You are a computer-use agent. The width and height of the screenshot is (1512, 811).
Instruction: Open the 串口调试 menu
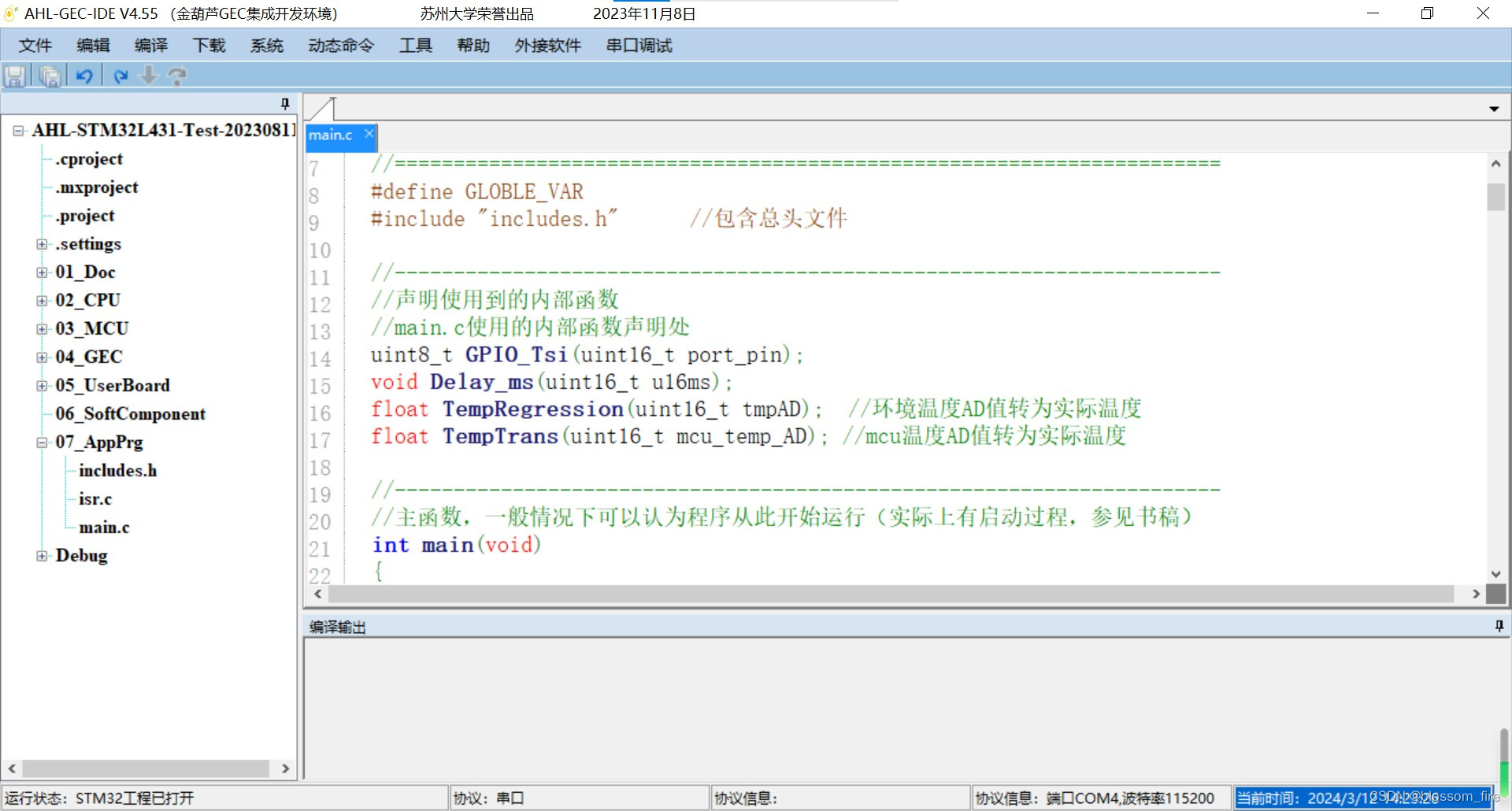[639, 45]
